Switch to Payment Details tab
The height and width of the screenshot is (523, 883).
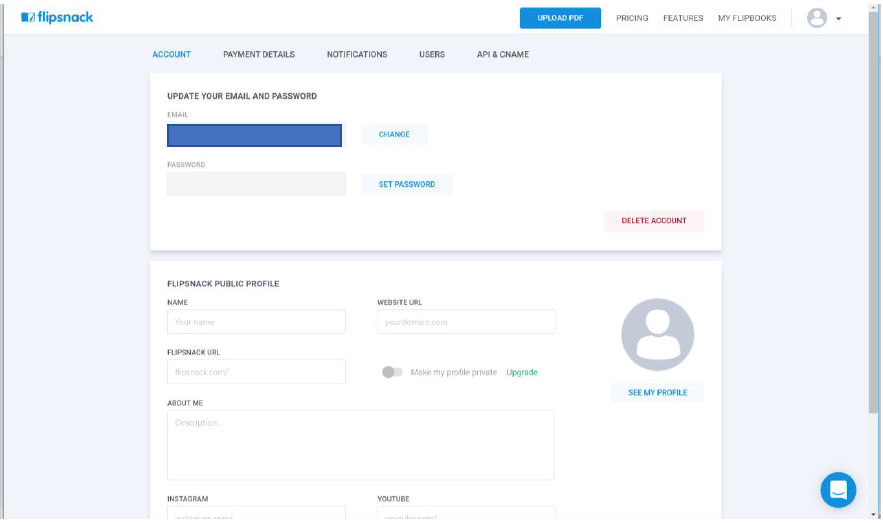click(x=258, y=55)
